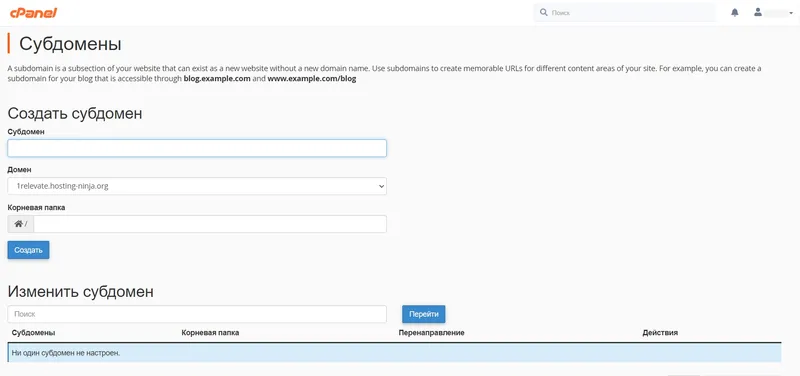Click the Перенаправление column header
This screenshot has height=376, width=800.
click(431, 333)
